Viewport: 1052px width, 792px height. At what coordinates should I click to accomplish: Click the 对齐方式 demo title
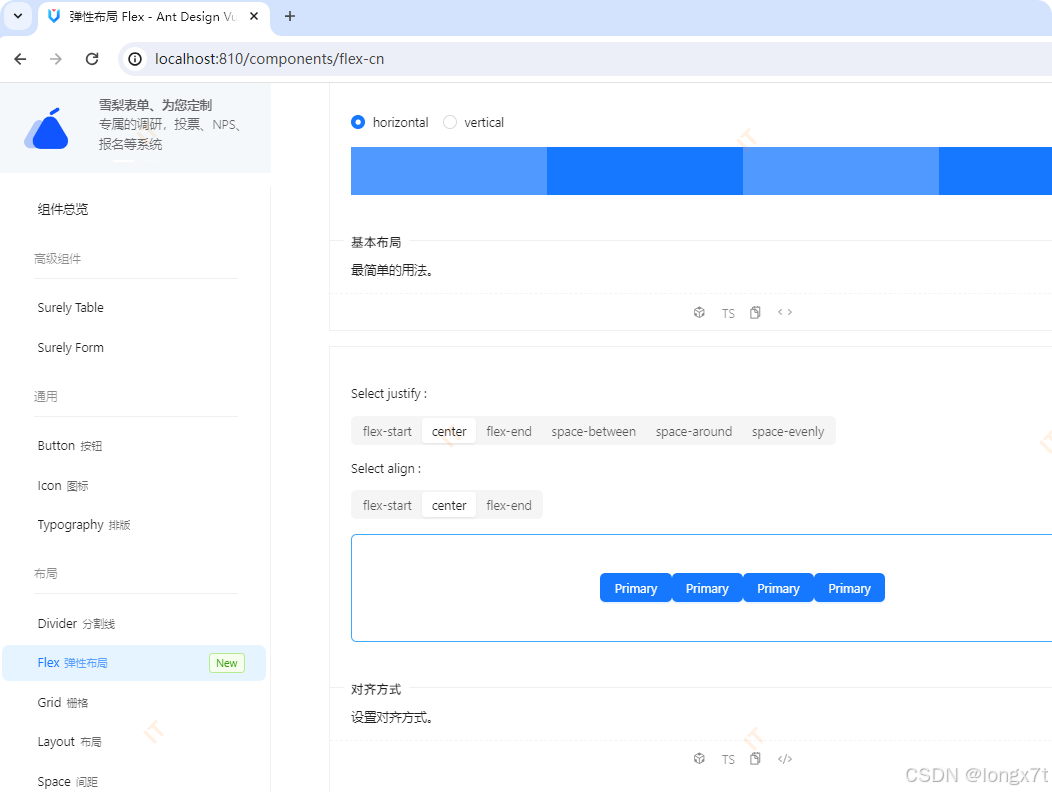coord(376,689)
